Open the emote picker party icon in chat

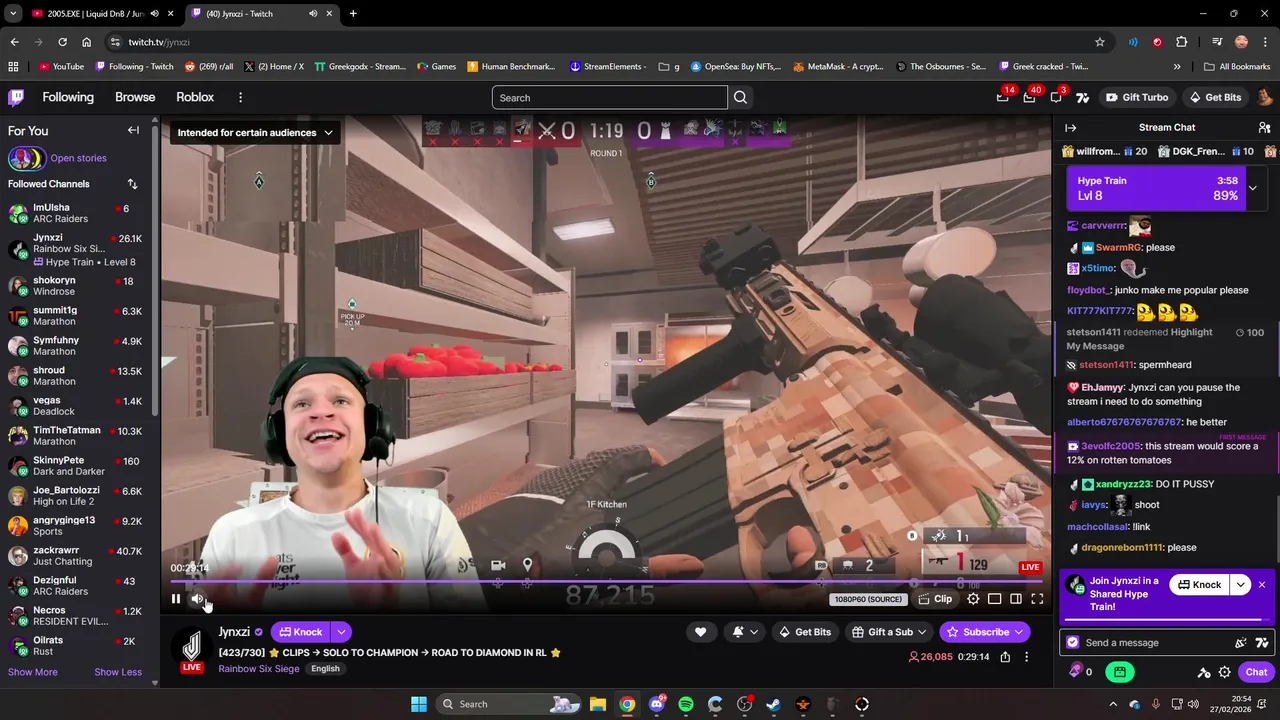coord(1241,643)
